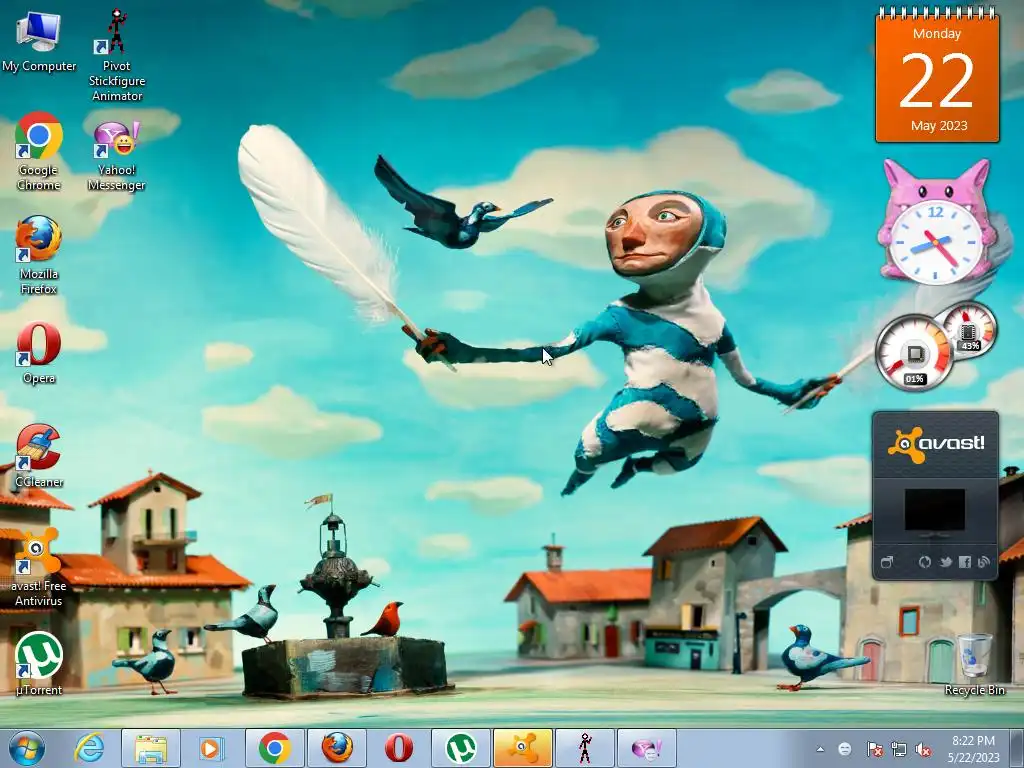Open Windows Explorer from the taskbar
The height and width of the screenshot is (768, 1024).
coord(151,748)
